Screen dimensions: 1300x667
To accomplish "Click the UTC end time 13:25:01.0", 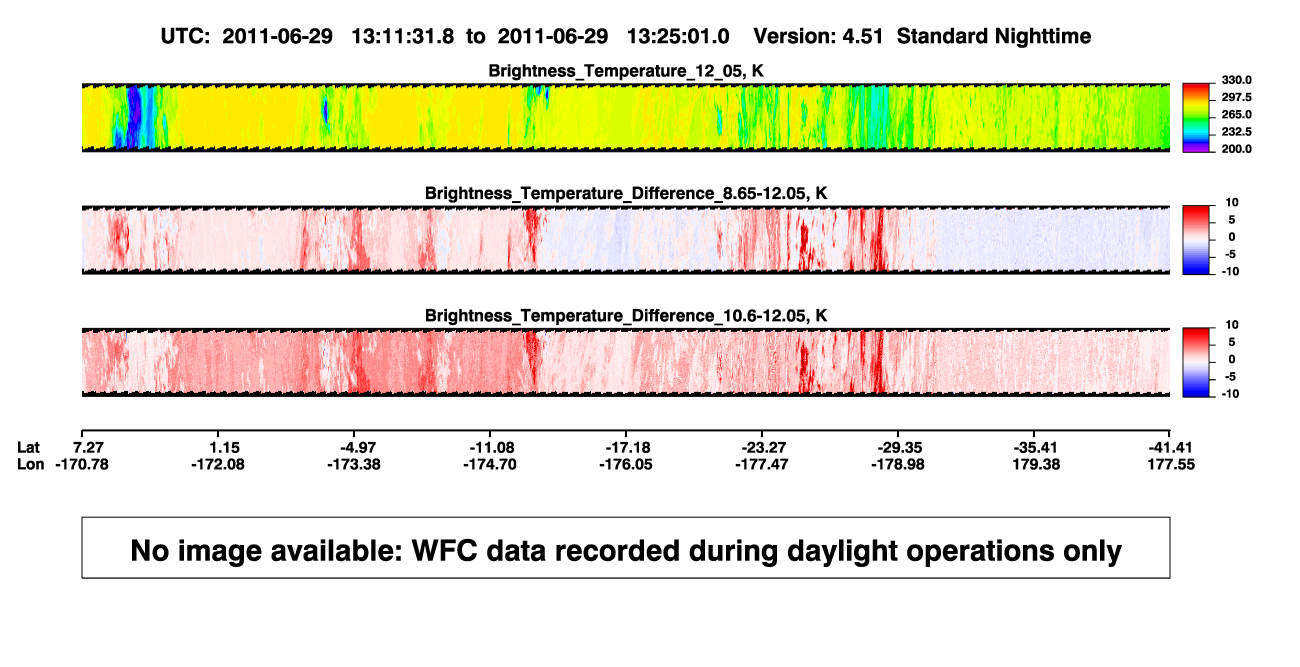I will 678,36.
